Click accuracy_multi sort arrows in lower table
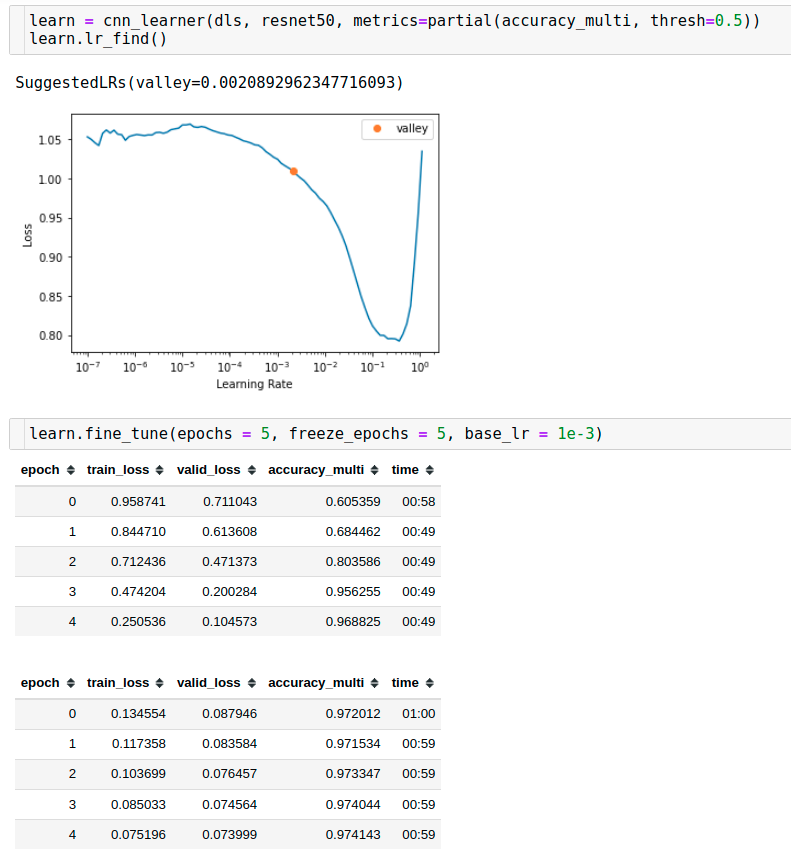 [373, 683]
